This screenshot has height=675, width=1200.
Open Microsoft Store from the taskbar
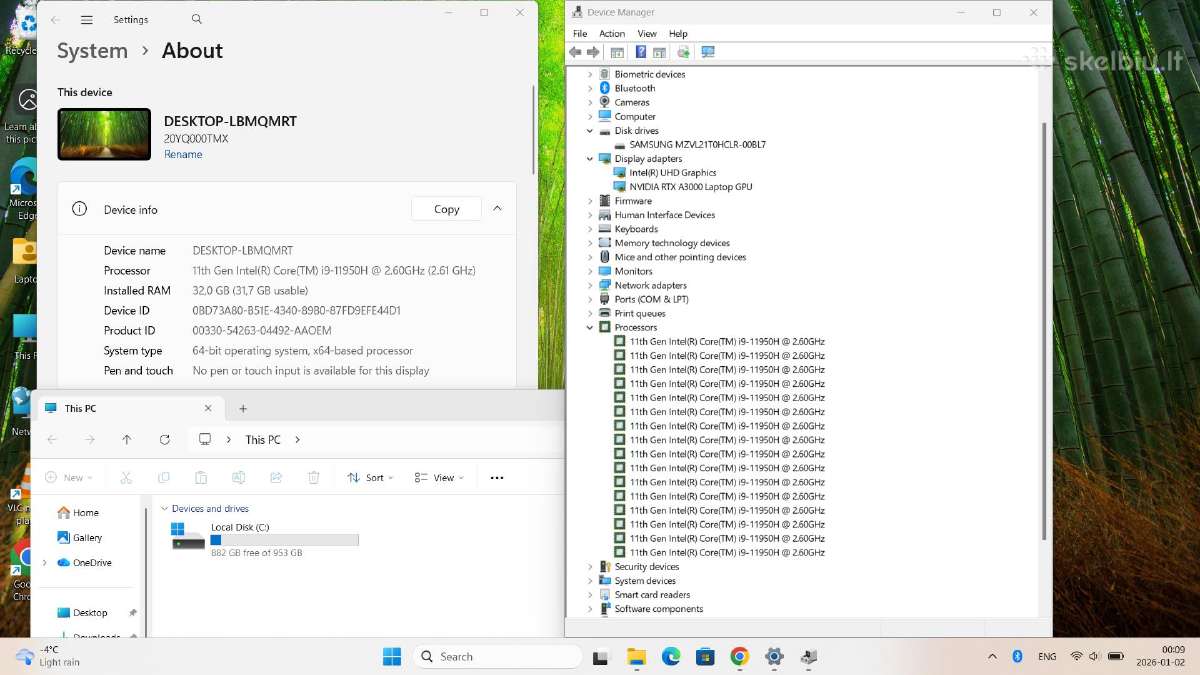705,657
